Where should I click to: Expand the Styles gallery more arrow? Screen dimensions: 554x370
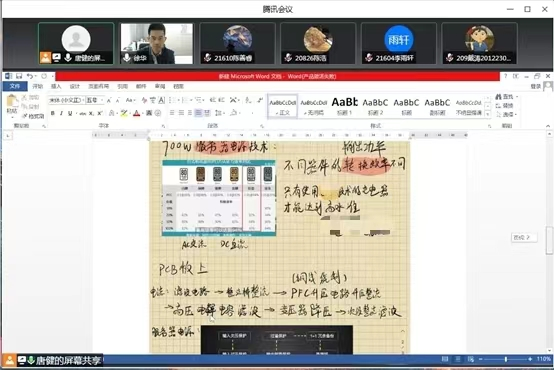488,114
